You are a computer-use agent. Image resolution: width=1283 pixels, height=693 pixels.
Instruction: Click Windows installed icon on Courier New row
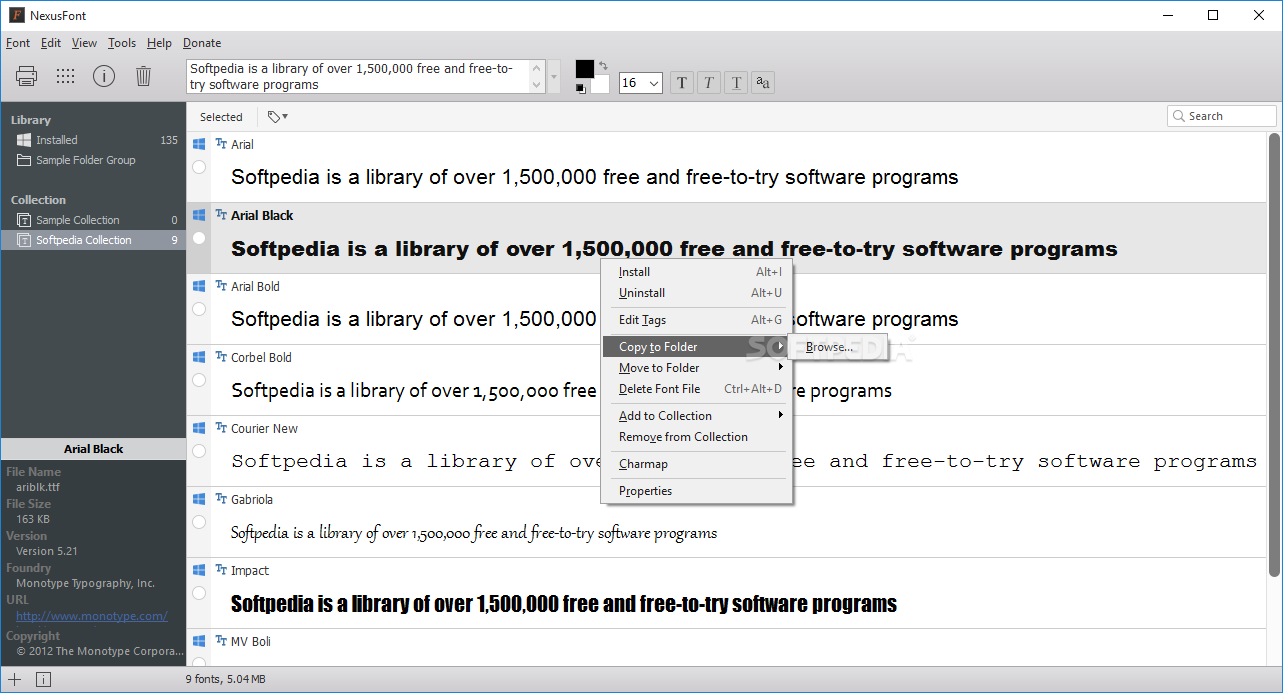(199, 428)
